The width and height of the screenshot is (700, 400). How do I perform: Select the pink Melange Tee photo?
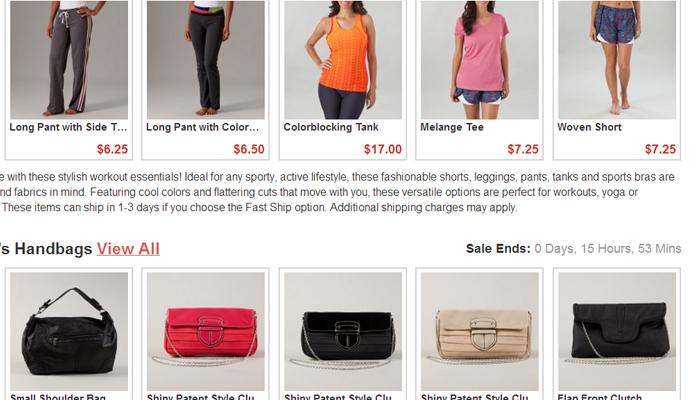tap(479, 59)
